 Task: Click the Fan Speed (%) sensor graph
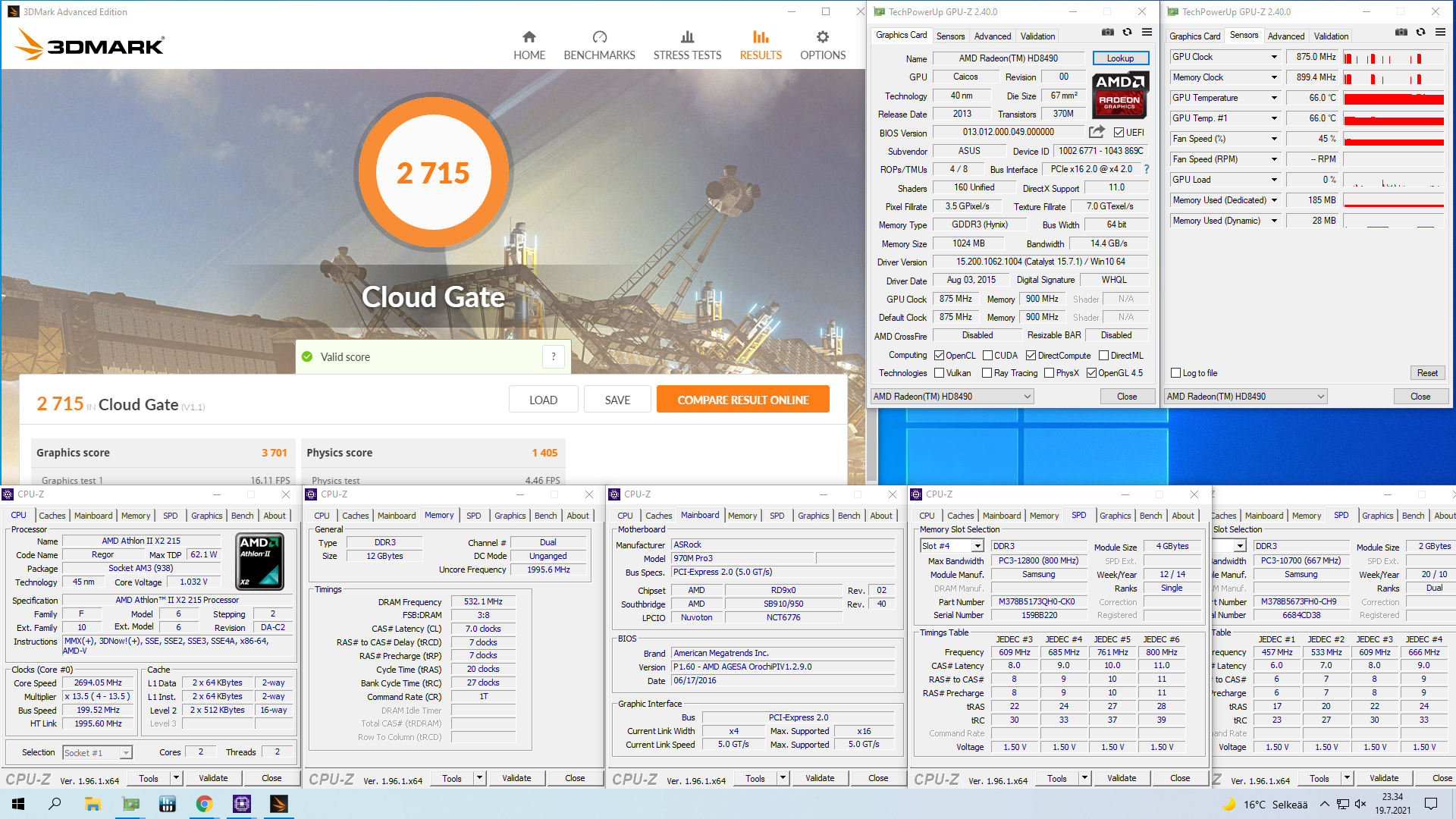[1393, 139]
